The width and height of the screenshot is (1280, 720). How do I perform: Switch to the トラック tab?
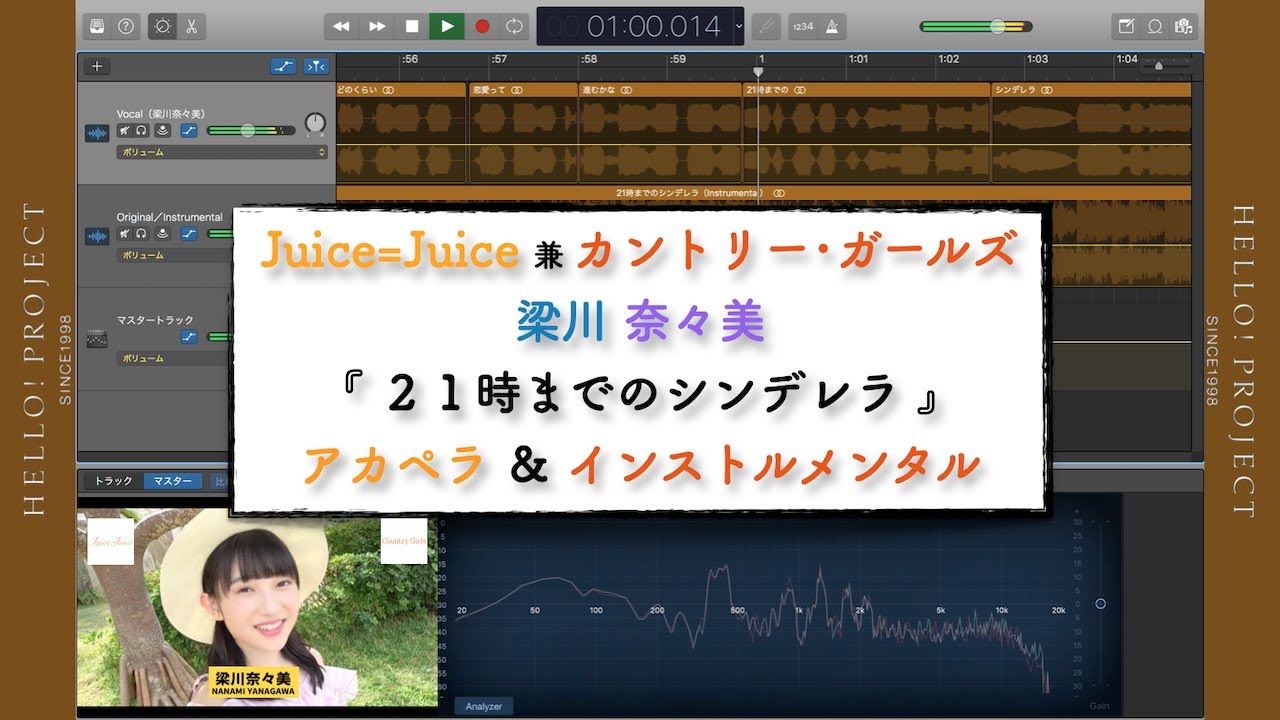[x=113, y=481]
